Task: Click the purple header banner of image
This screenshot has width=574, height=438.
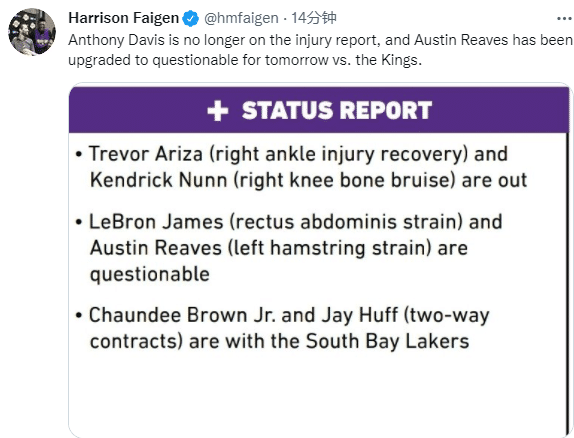Action: pyautogui.click(x=319, y=110)
